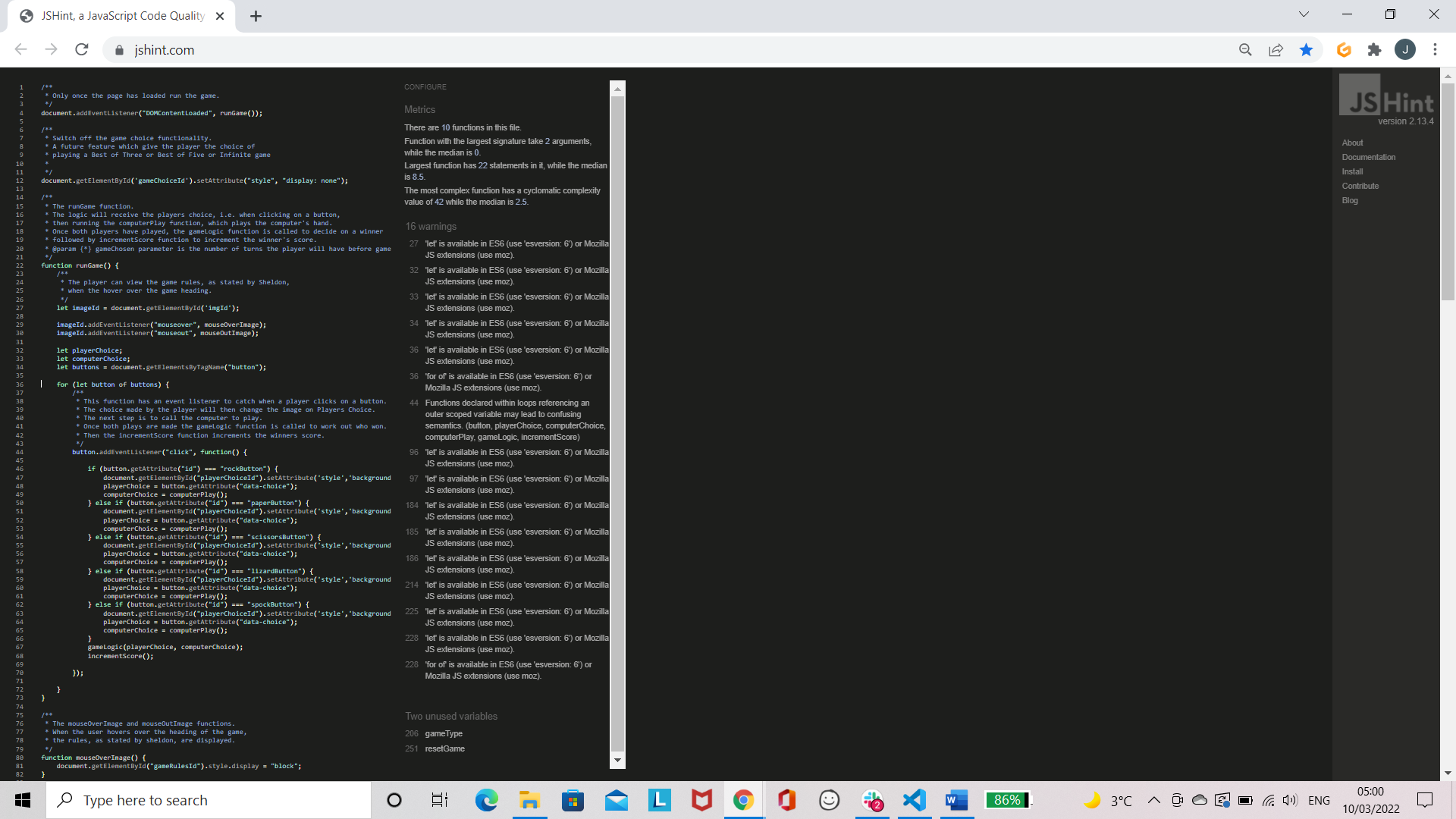Screen dimensions: 1456x819
Task: Expand hidden icons chevron in system tray
Action: (1153, 800)
